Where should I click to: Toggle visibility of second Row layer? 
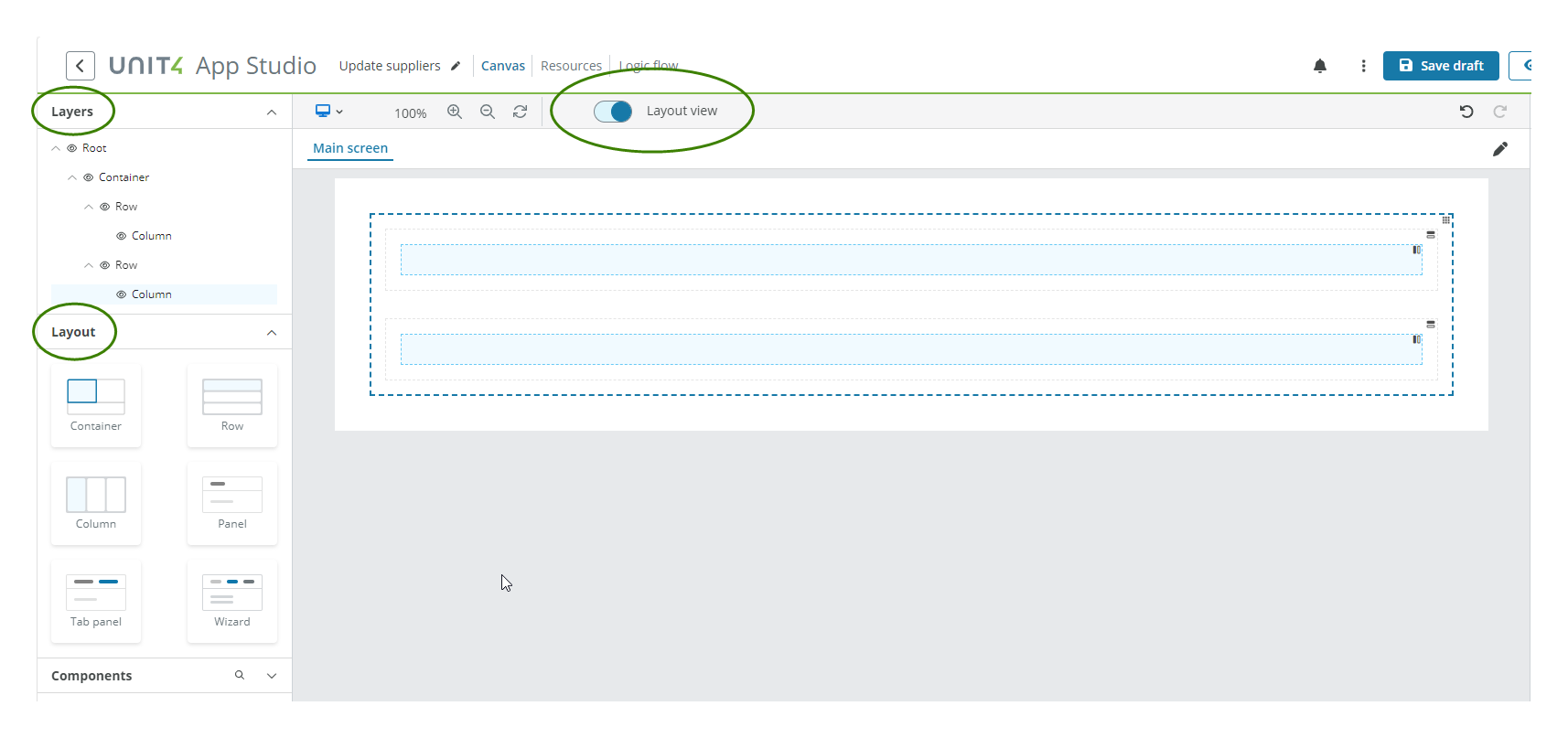point(105,265)
